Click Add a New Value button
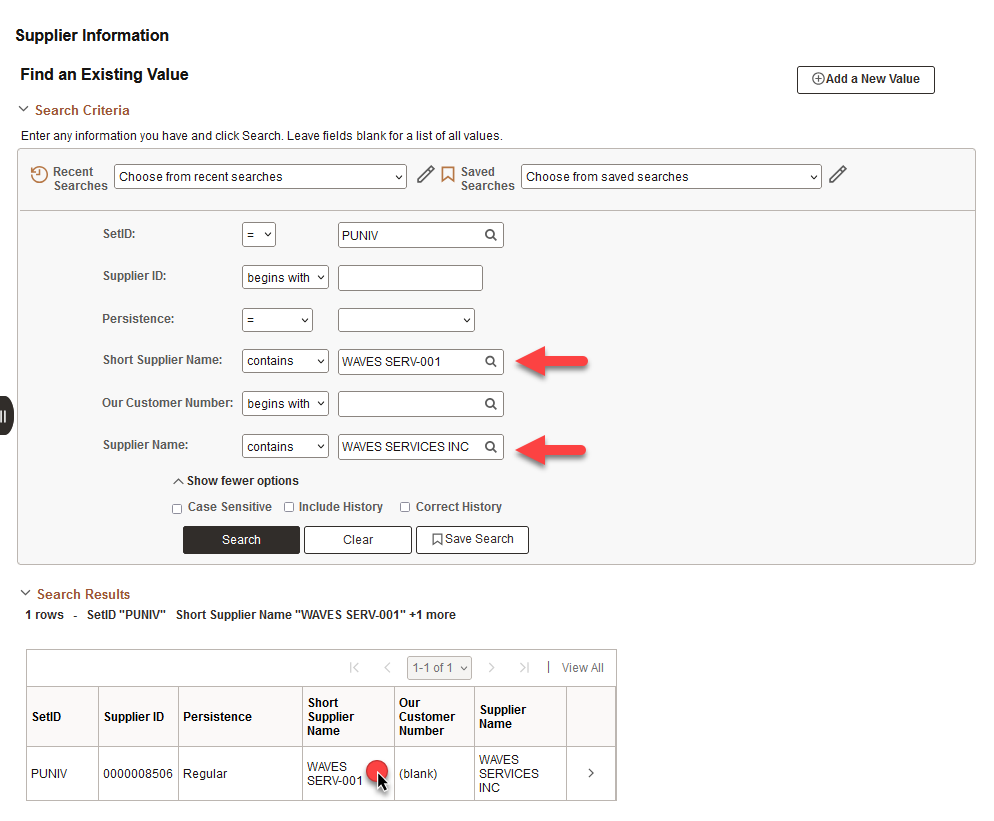 click(x=865, y=79)
